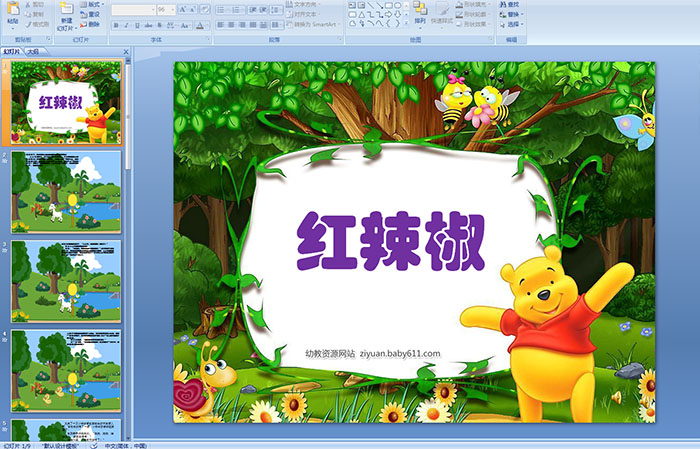Switch to the Slides (幻灯片) pane tab
The height and width of the screenshot is (449, 700).
12,51
